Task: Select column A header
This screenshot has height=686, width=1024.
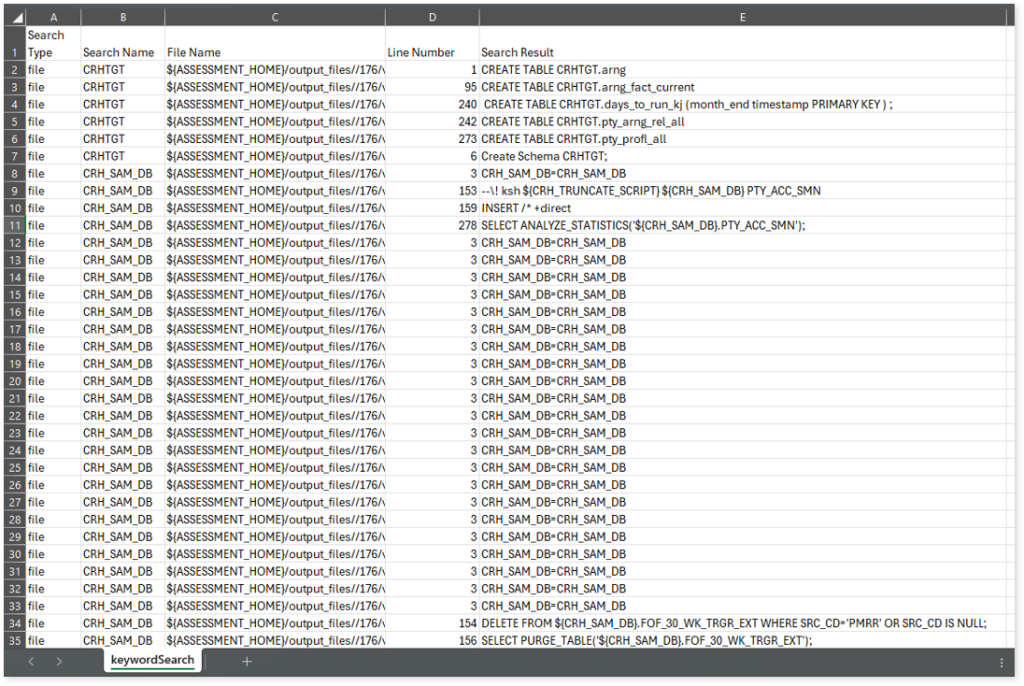Action: coord(53,17)
